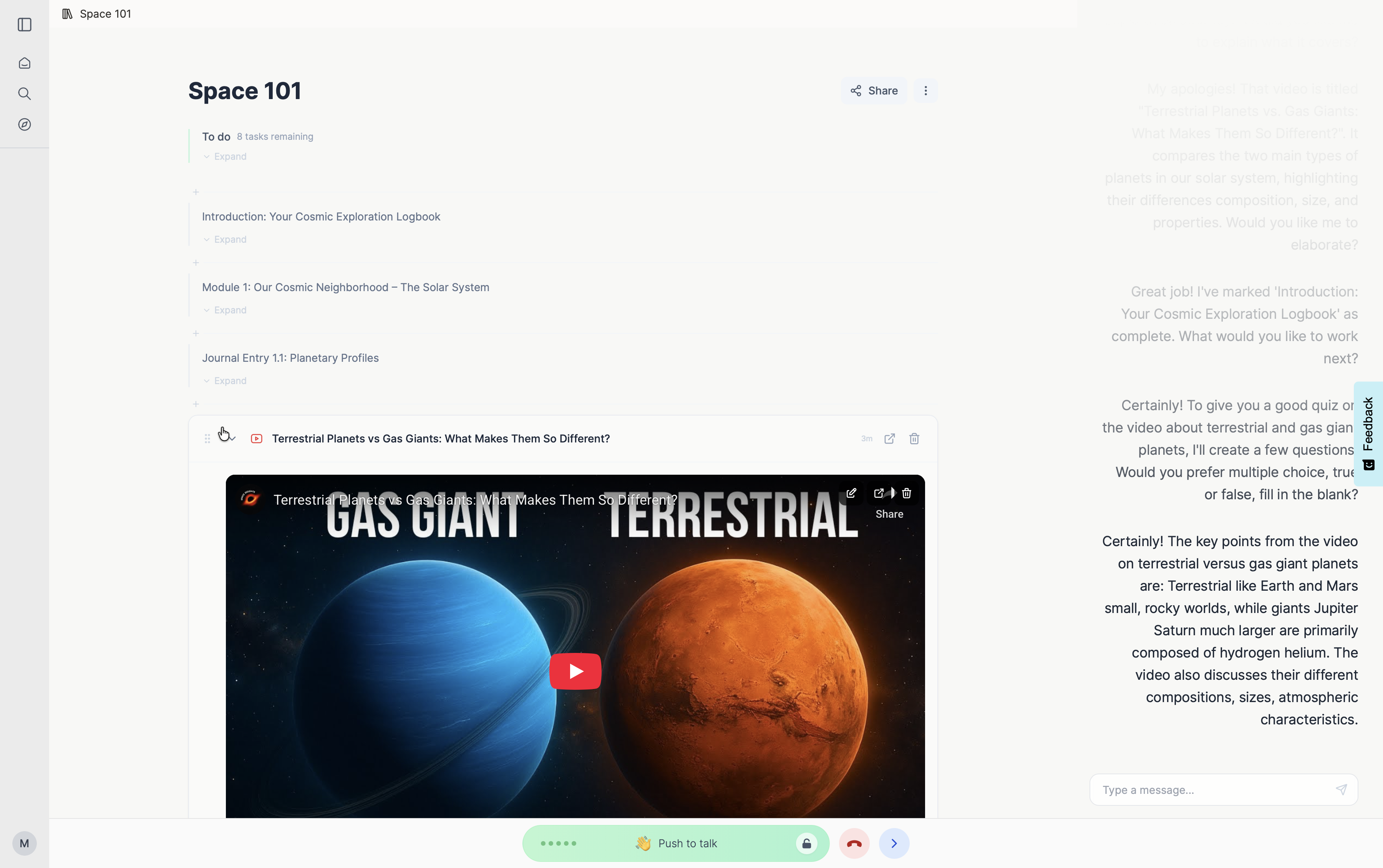The width and height of the screenshot is (1383, 868).
Task: Open the search icon in the sidebar
Action: click(x=24, y=94)
